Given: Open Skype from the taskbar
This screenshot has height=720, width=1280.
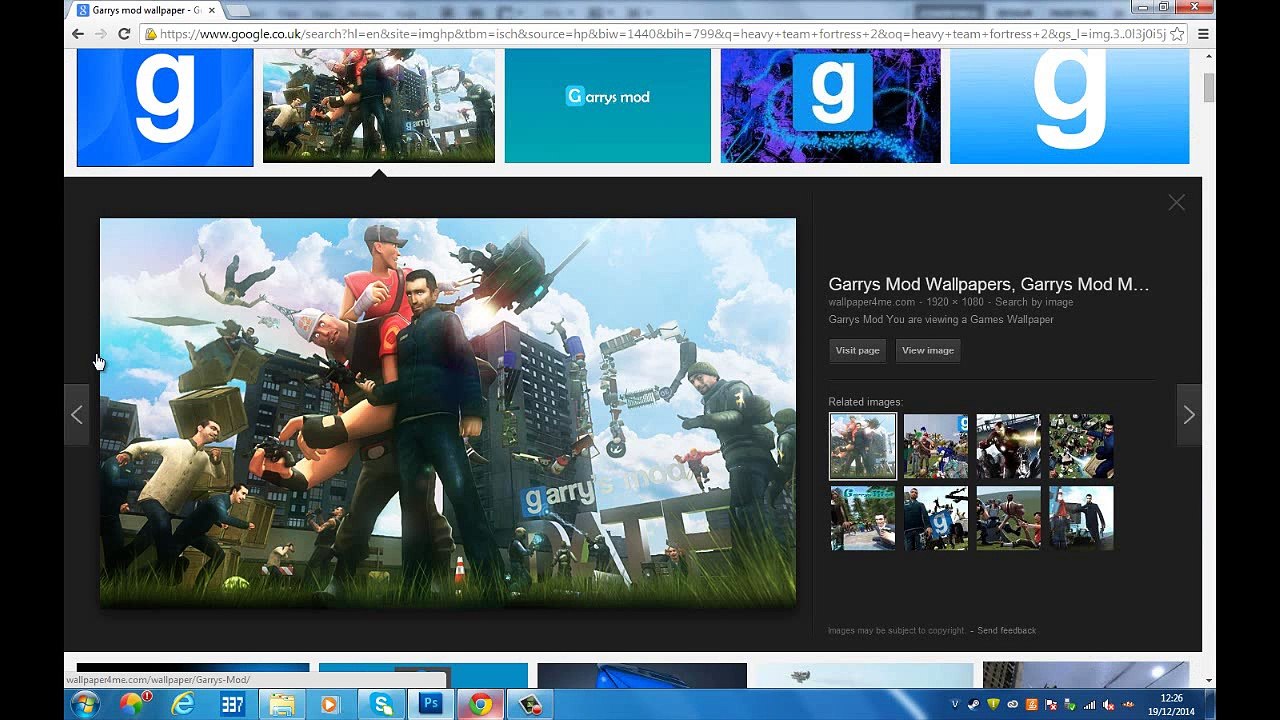Looking at the screenshot, I should pyautogui.click(x=382, y=704).
